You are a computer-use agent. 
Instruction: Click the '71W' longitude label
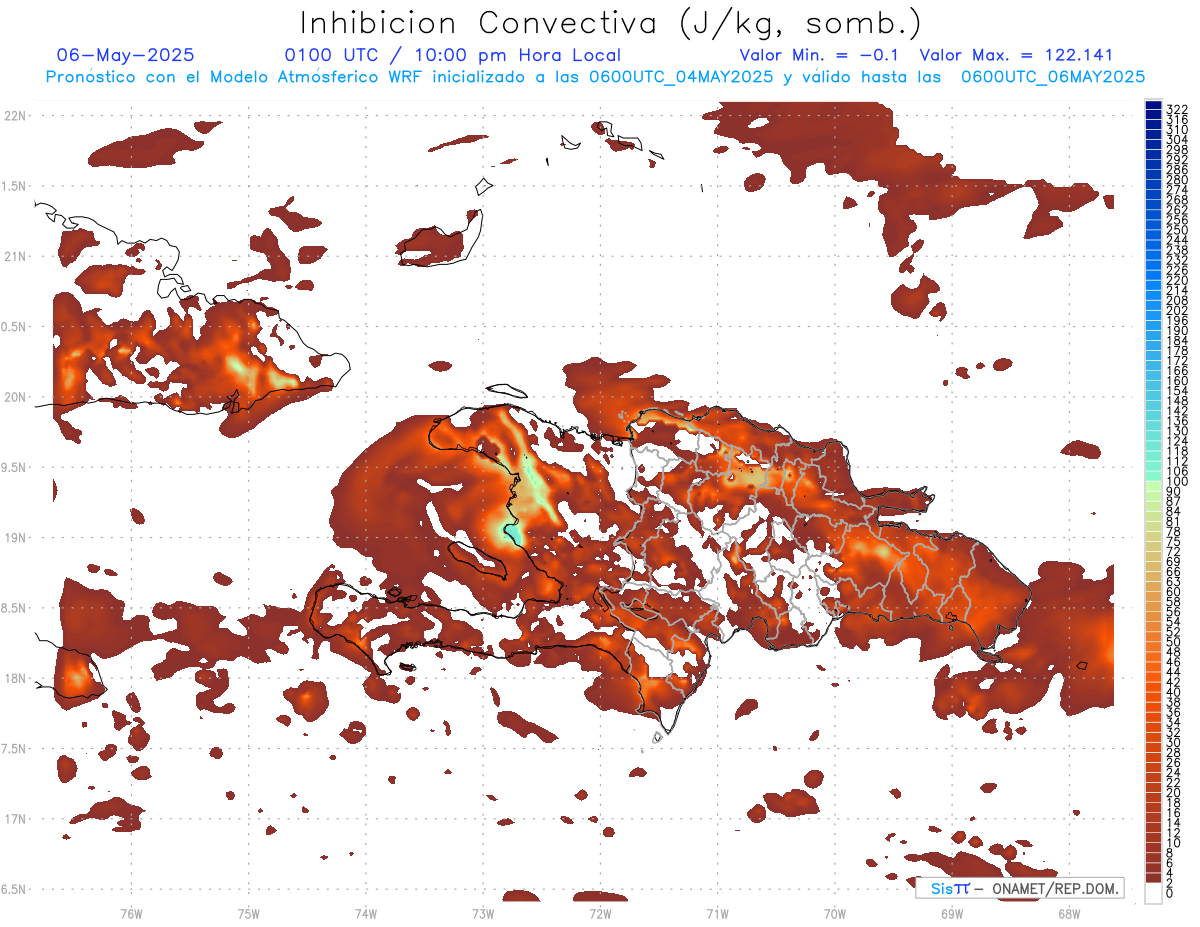(x=717, y=913)
